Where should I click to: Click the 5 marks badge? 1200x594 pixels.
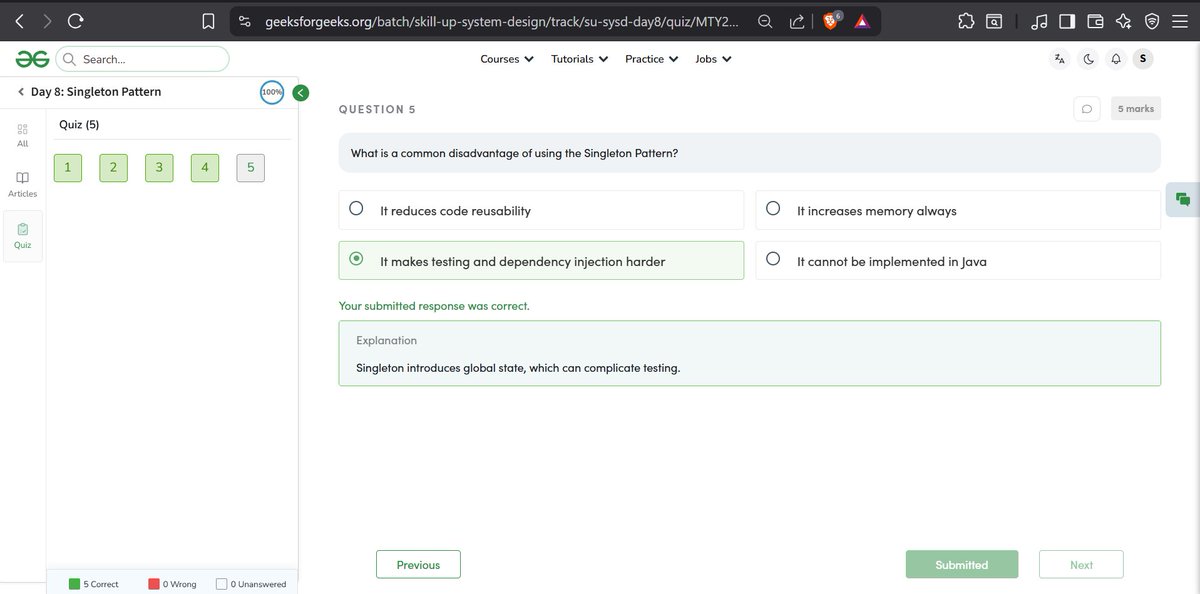1136,108
